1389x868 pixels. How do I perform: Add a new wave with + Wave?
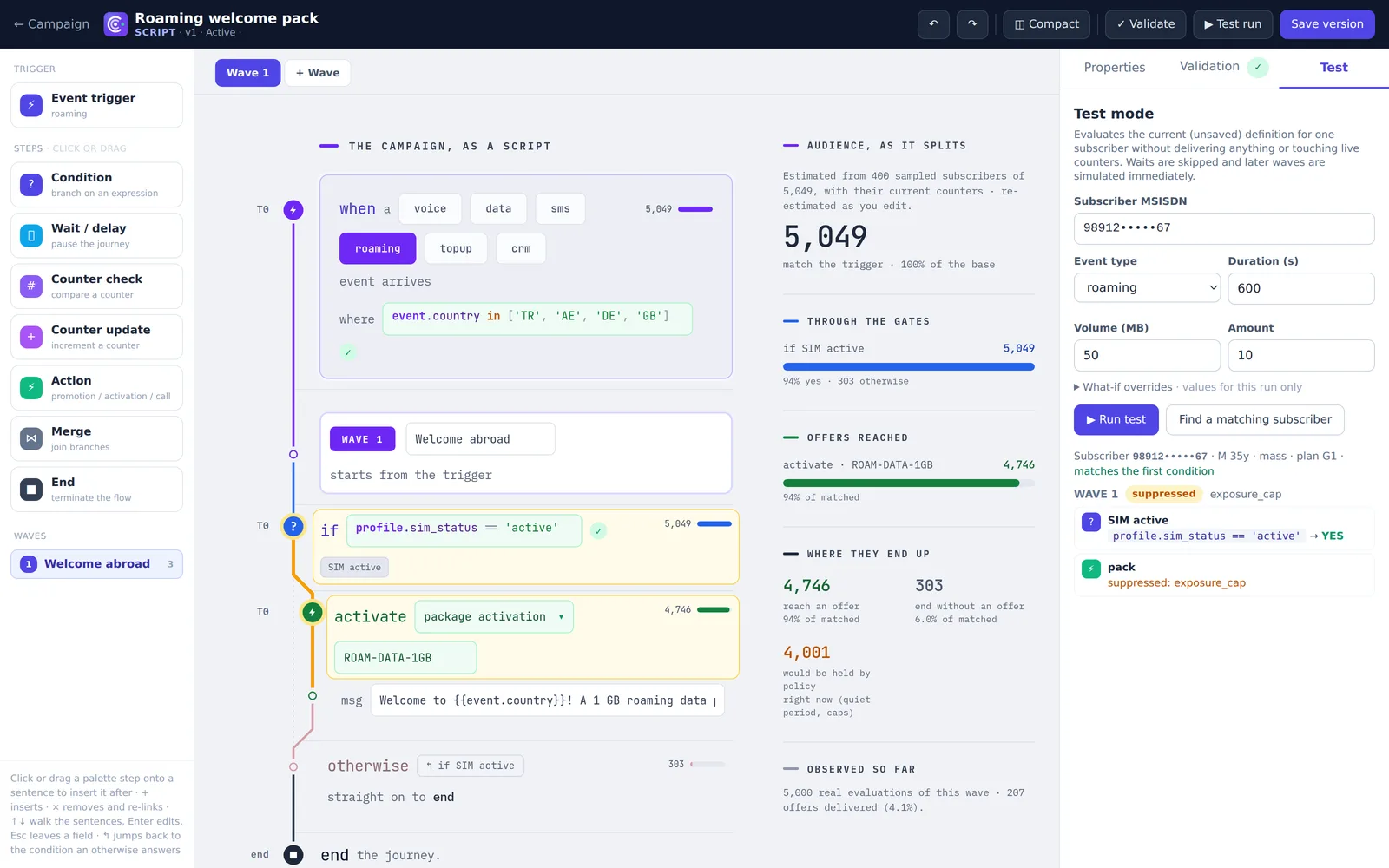[x=318, y=73]
